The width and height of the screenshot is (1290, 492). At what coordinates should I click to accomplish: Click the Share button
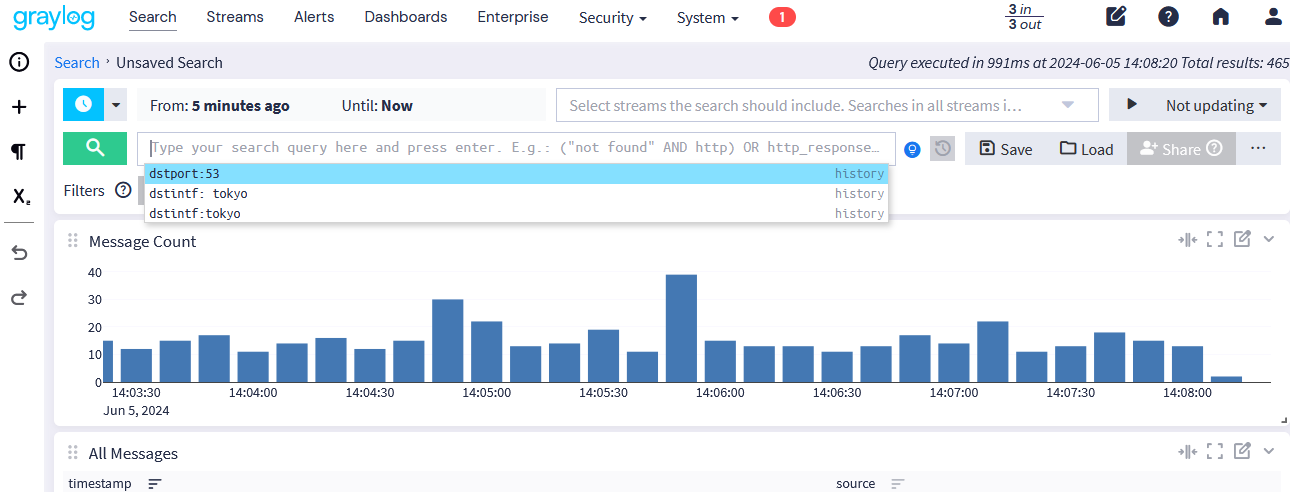[1182, 148]
